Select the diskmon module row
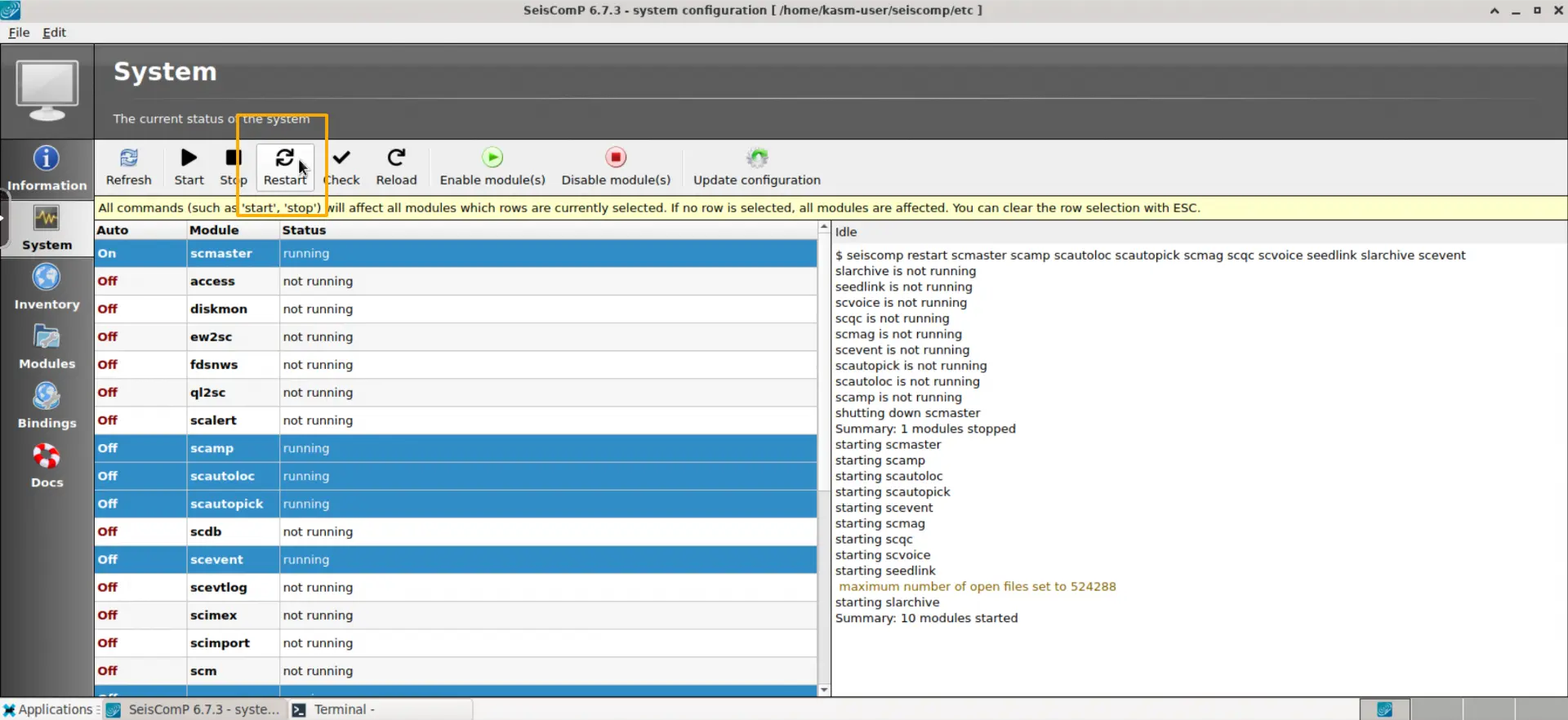1568x720 pixels. coord(456,309)
